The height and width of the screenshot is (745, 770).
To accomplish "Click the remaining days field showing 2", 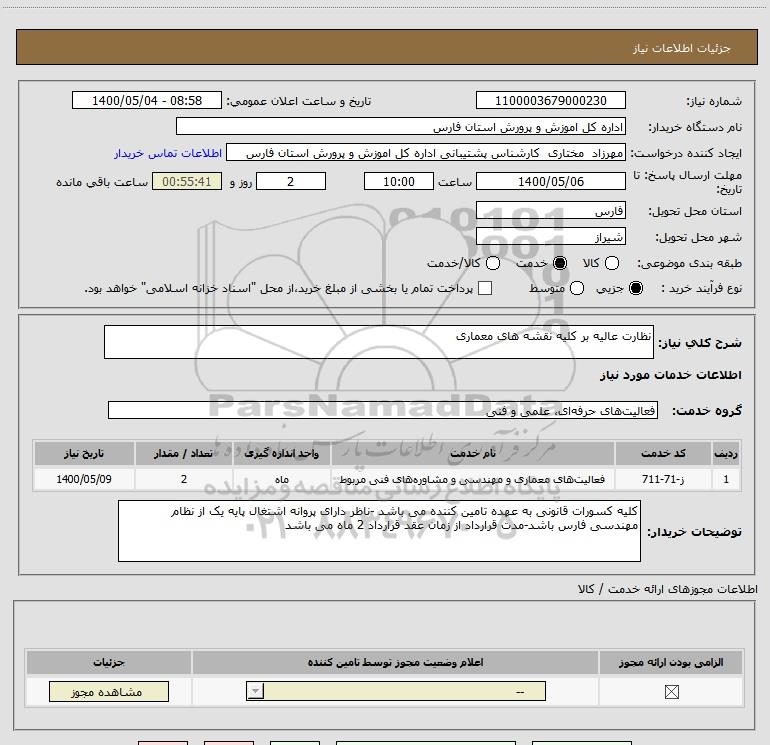I will coord(291,182).
